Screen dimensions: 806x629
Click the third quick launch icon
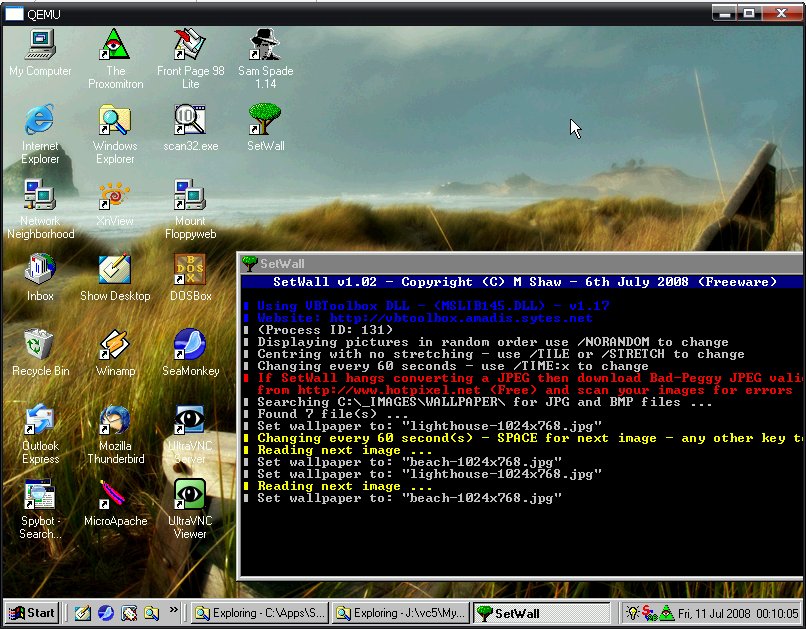pos(129,613)
